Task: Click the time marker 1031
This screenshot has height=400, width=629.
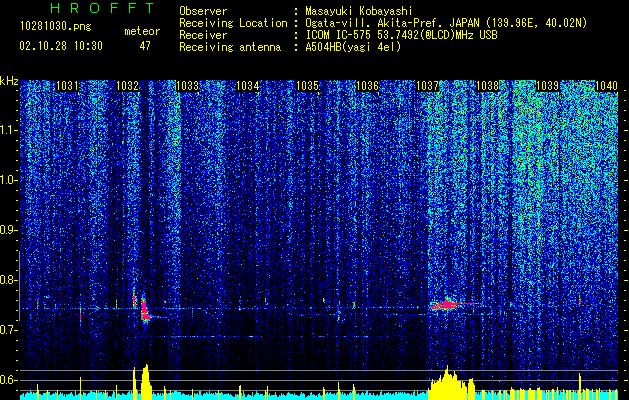Action: tap(67, 85)
